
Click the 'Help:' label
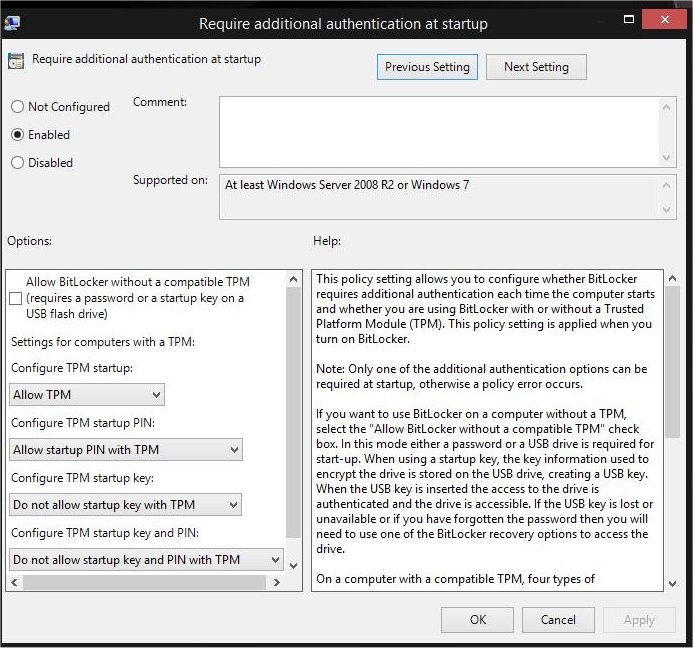327,241
